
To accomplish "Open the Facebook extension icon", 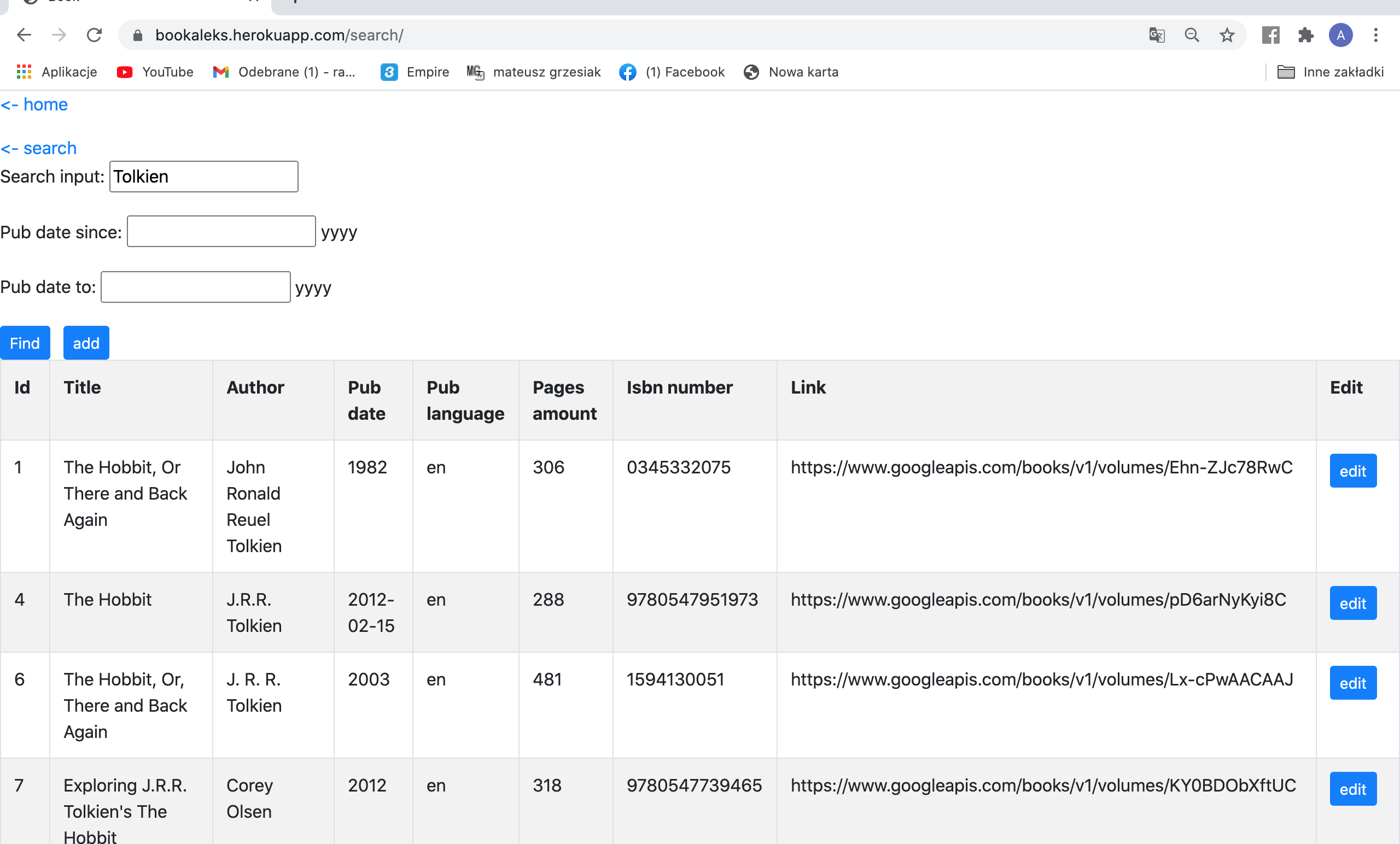I will [x=1270, y=35].
